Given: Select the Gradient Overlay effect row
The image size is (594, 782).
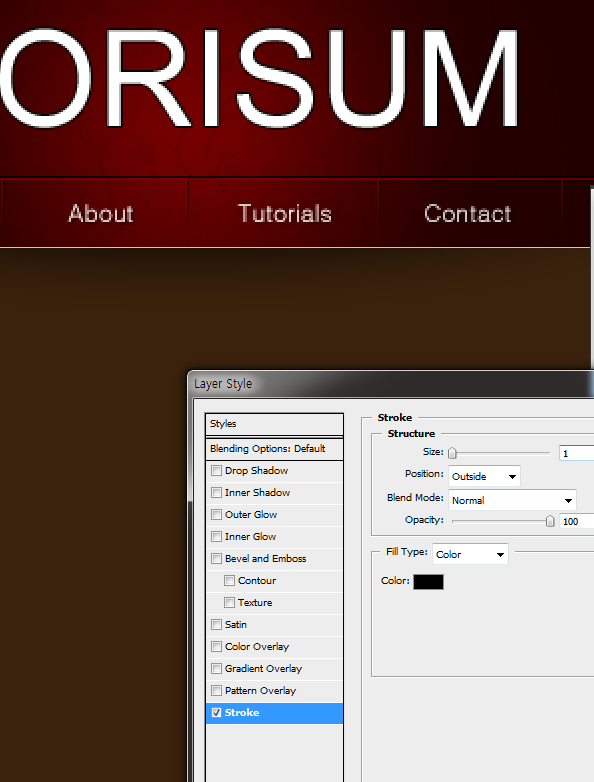Looking at the screenshot, I should click(274, 668).
